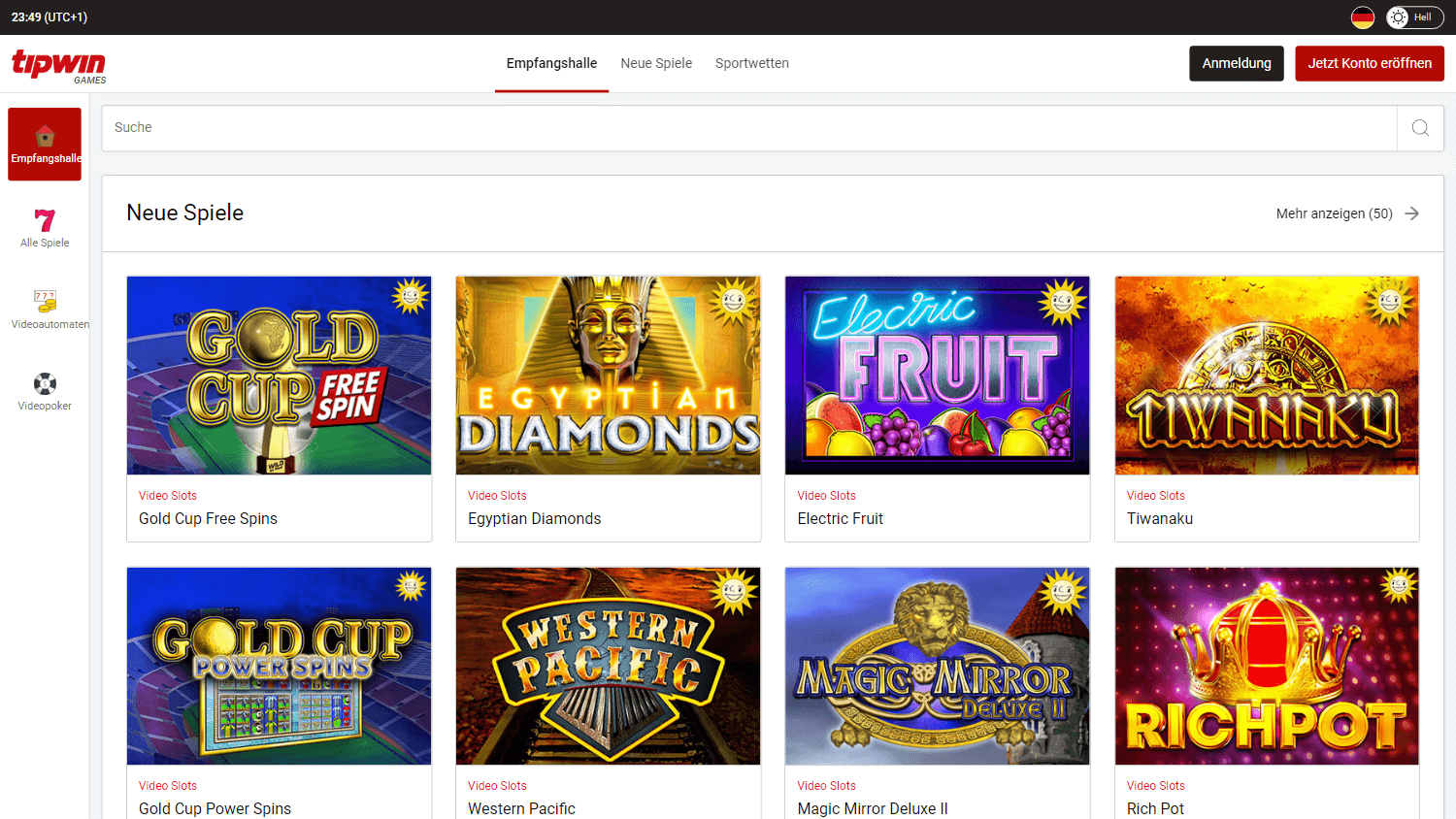Focus the Suche search field
Image resolution: width=1456 pixels, height=819 pixels.
click(x=749, y=128)
